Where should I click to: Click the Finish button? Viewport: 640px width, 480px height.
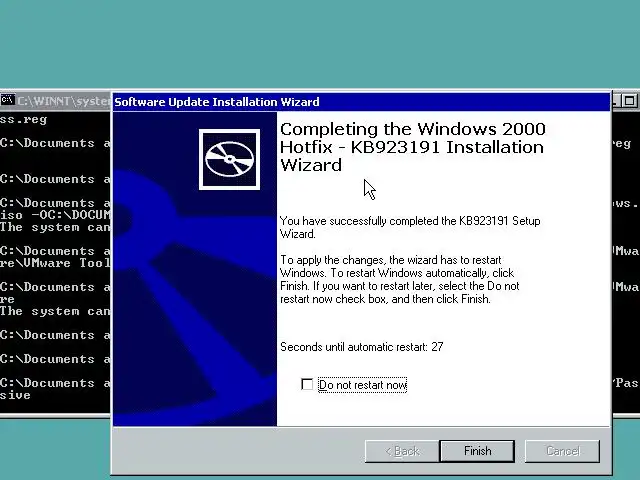coord(477,451)
